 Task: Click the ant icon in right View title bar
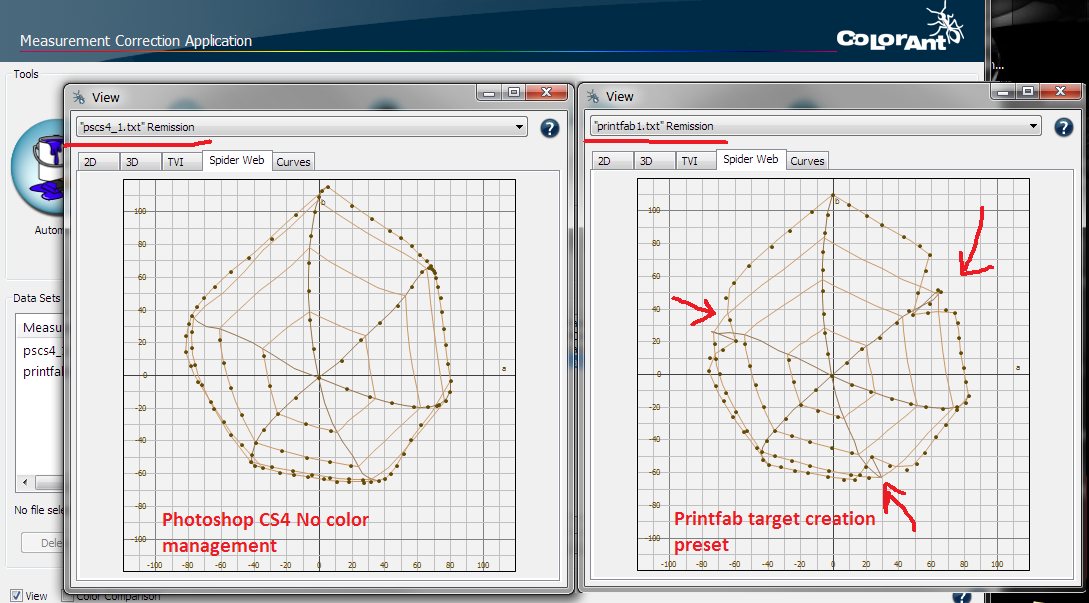(593, 96)
